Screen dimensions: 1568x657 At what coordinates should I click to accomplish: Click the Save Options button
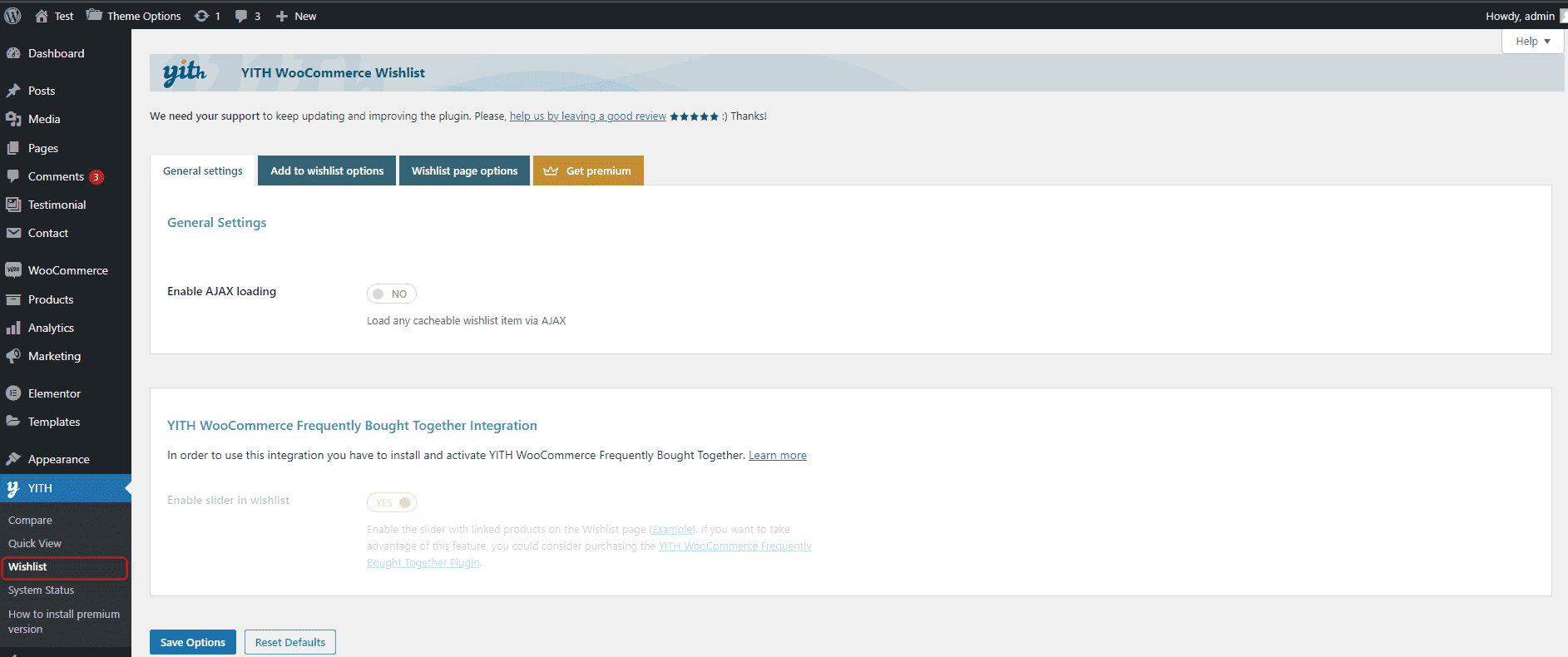coord(193,642)
